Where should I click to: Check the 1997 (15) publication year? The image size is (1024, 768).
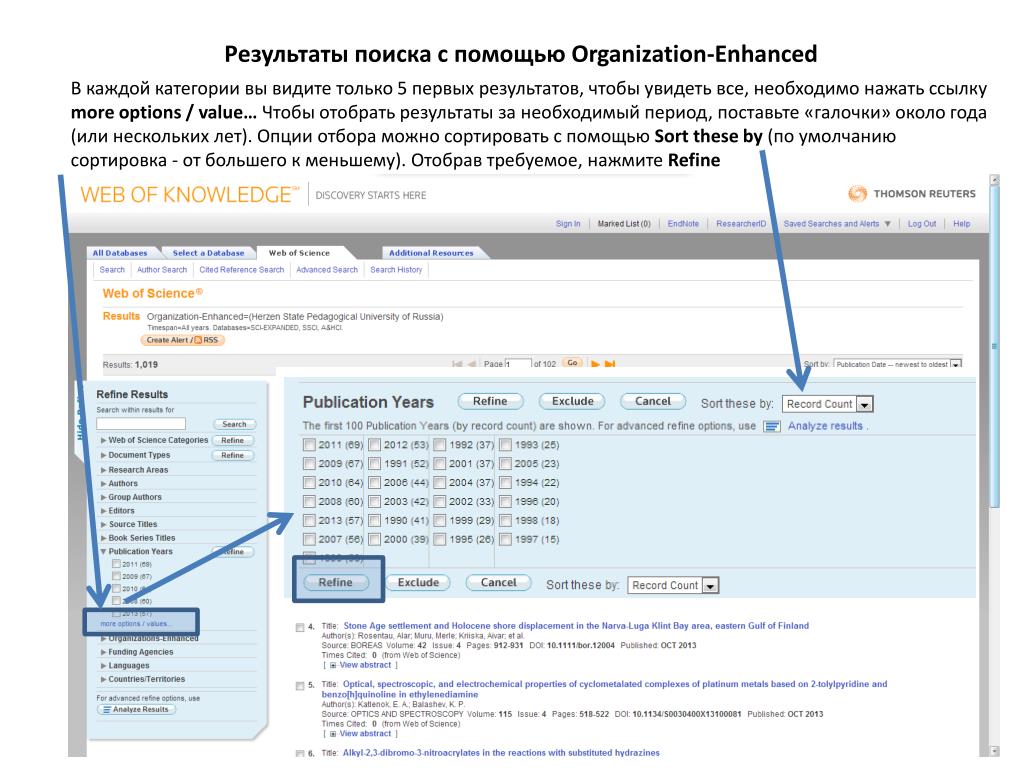[505, 539]
